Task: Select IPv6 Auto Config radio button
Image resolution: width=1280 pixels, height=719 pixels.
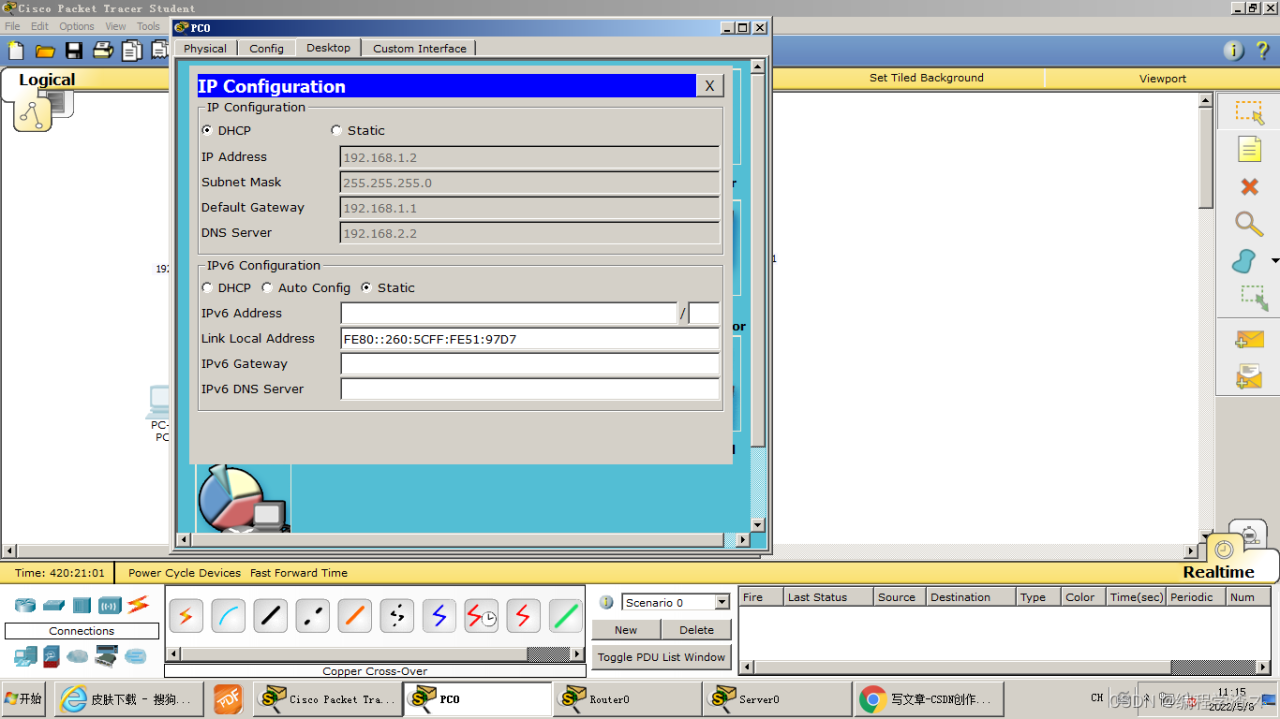Action: click(267, 287)
